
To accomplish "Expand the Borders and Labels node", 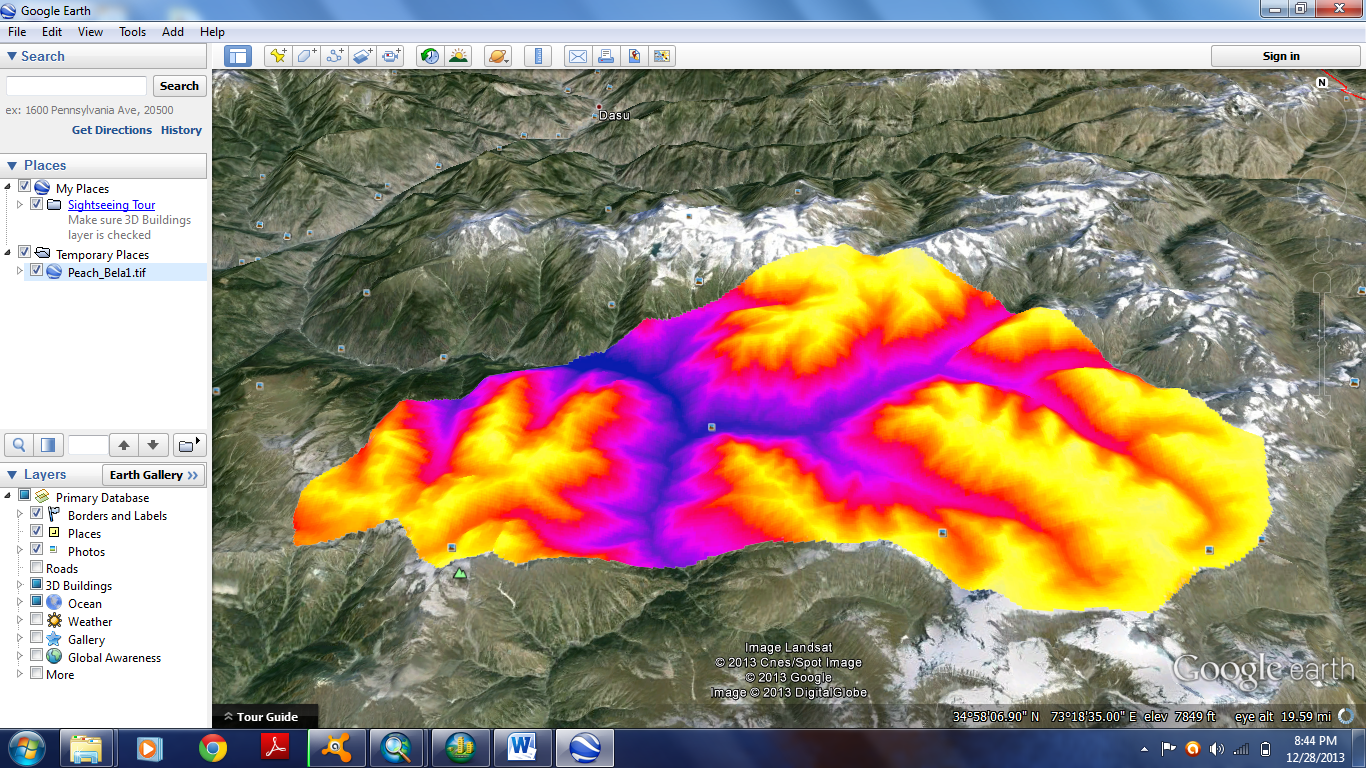I will click(x=19, y=515).
